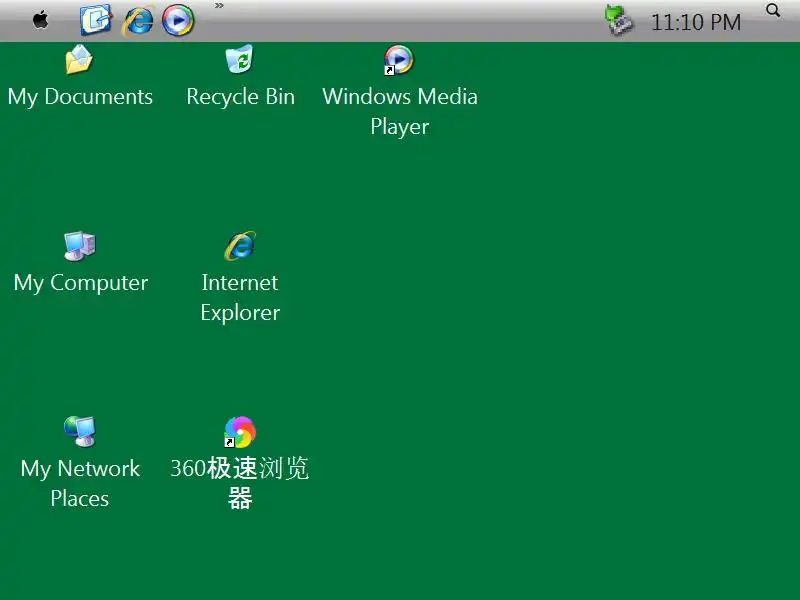Viewport: 800px width, 600px height.
Task: Click the 11:10 PM clock
Action: (x=696, y=22)
